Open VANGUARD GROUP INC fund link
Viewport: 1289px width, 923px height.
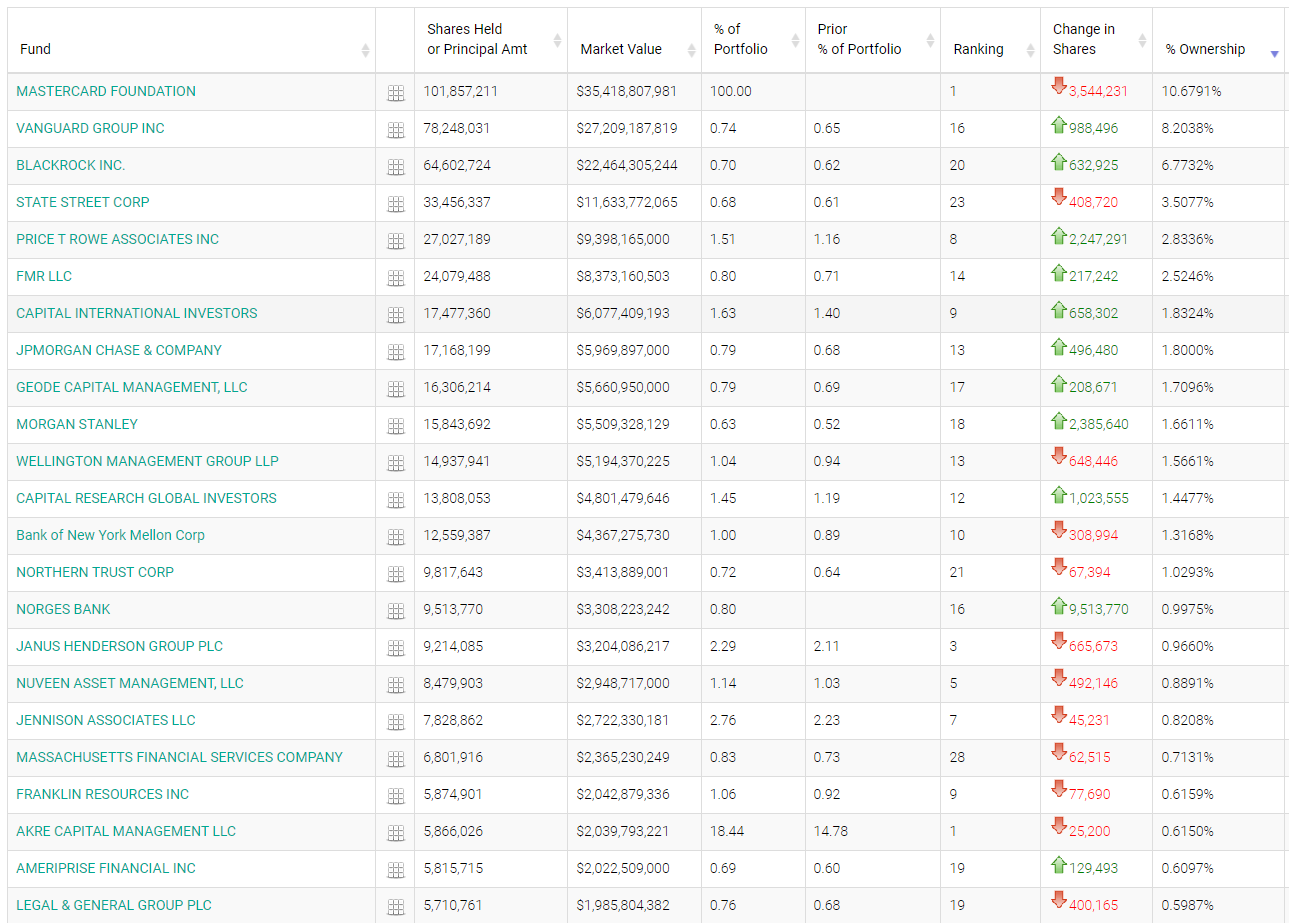coord(90,128)
